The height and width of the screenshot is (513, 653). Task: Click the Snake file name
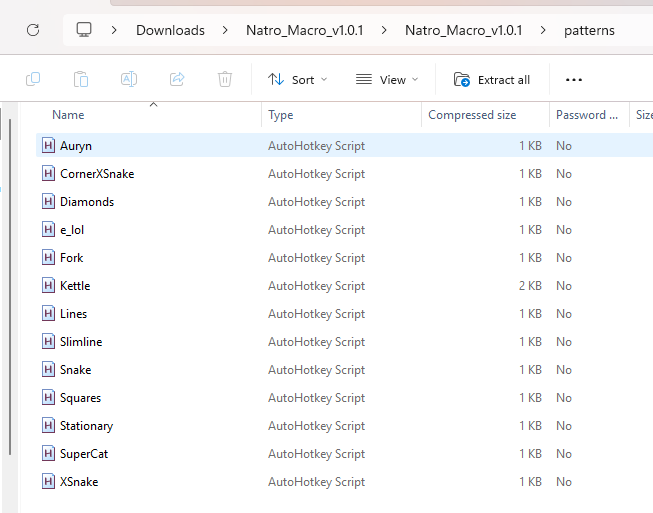point(75,370)
